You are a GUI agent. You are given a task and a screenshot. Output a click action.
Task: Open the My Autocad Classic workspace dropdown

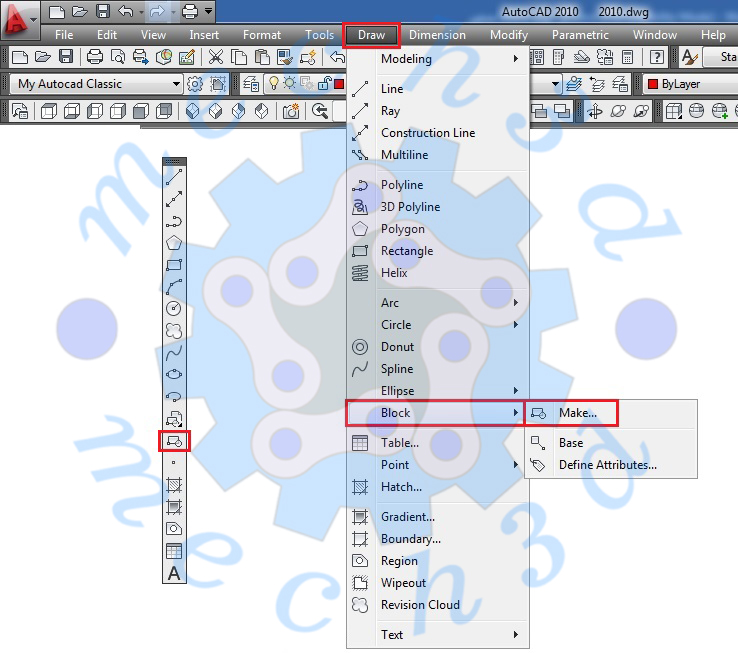pyautogui.click(x=98, y=84)
